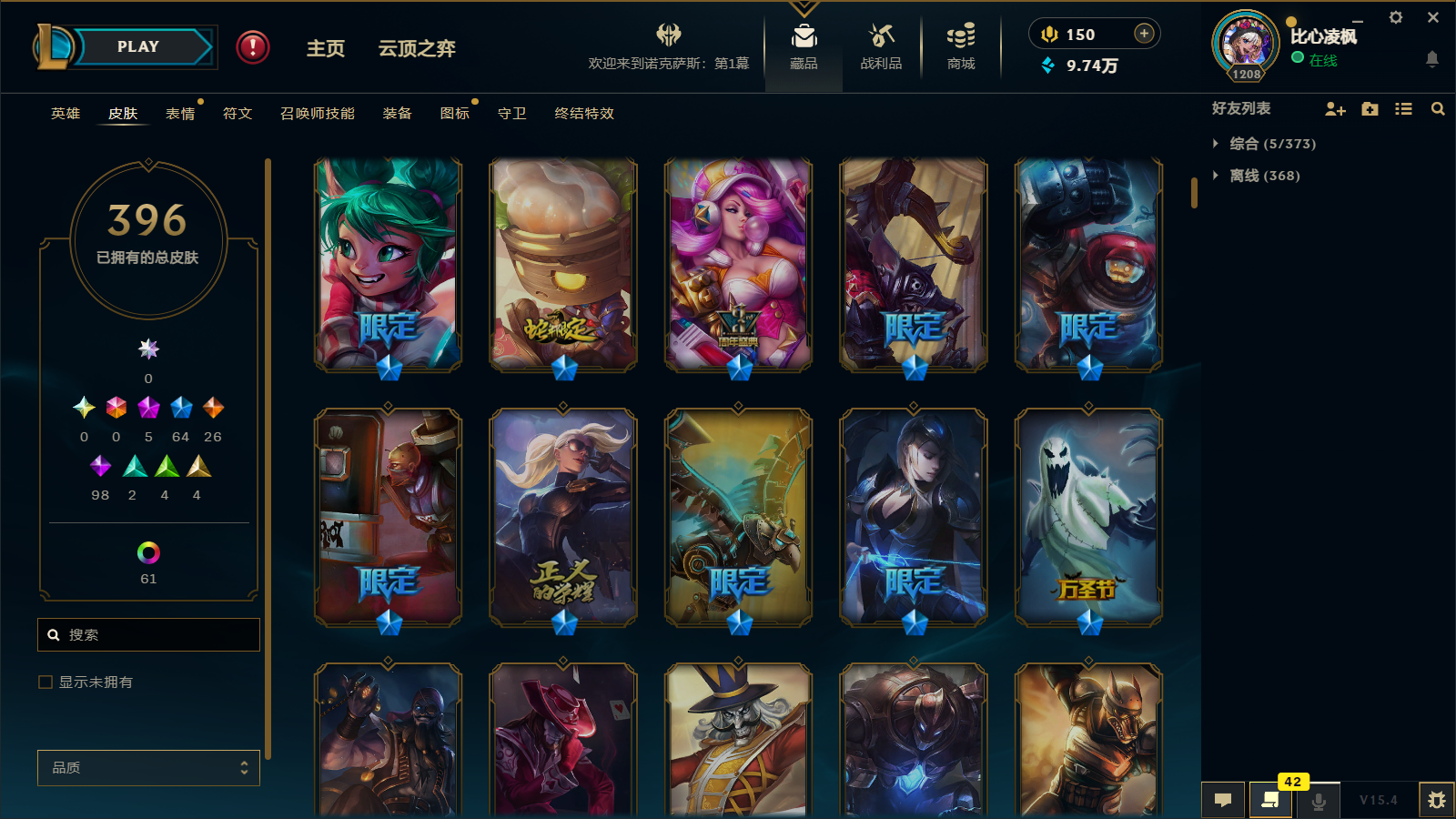Enable the 显示未拥有 checkbox
This screenshot has width=1456, height=819.
point(45,682)
